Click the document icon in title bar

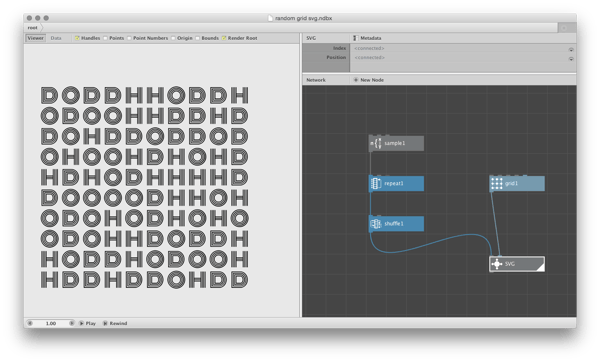coord(270,18)
